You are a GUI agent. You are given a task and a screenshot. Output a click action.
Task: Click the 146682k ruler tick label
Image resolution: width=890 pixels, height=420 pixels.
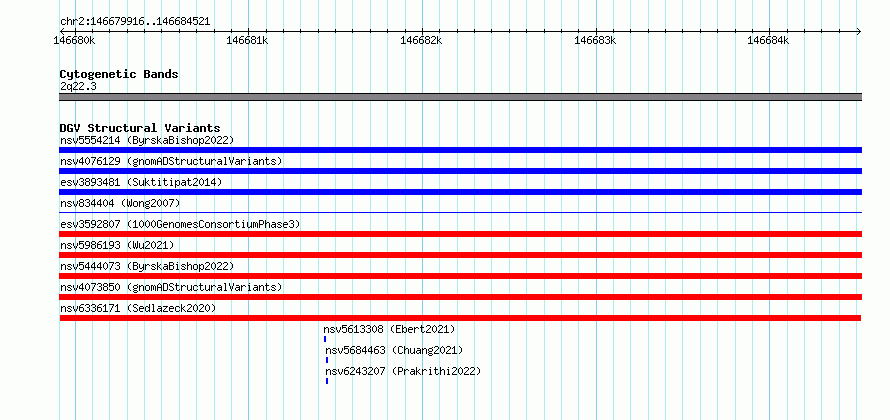(x=421, y=40)
